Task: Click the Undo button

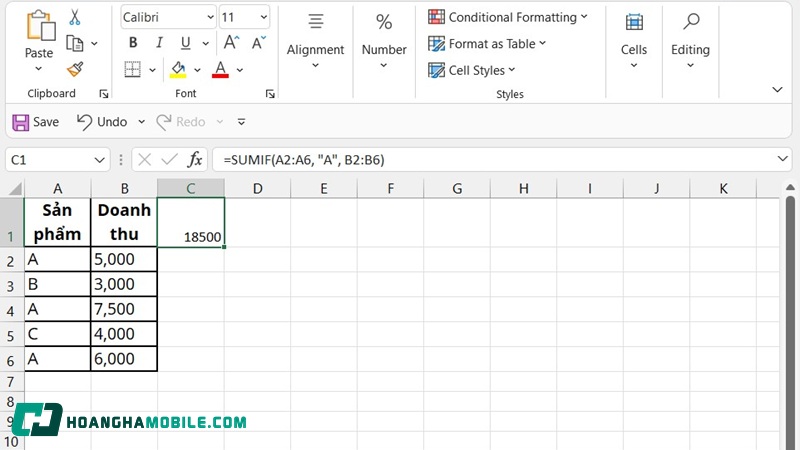Action: 102,122
